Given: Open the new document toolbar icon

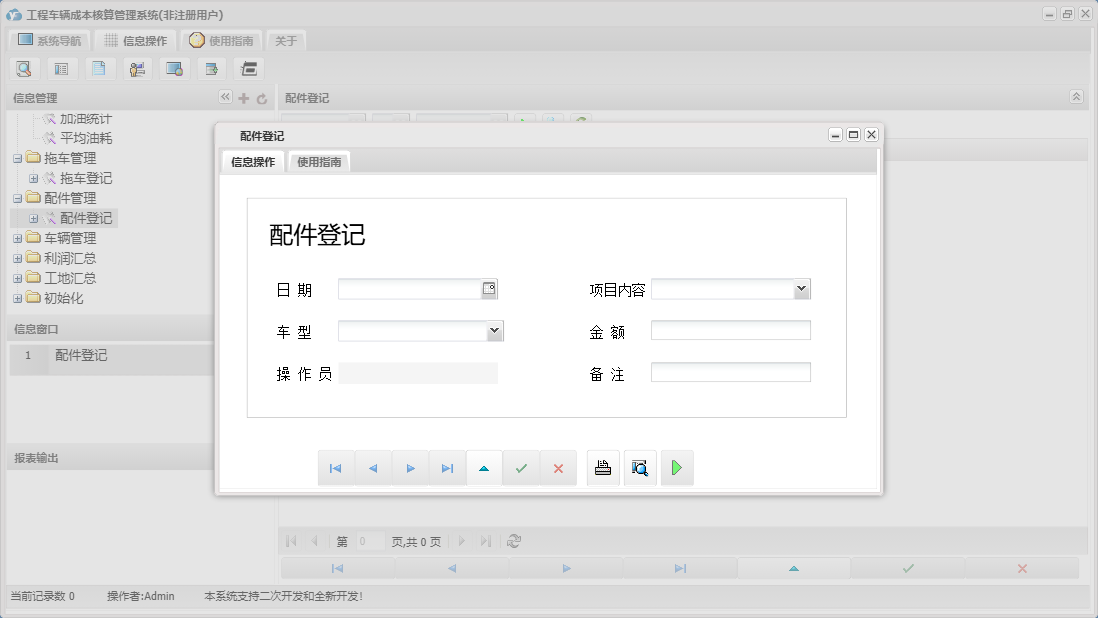Looking at the screenshot, I should [99, 68].
